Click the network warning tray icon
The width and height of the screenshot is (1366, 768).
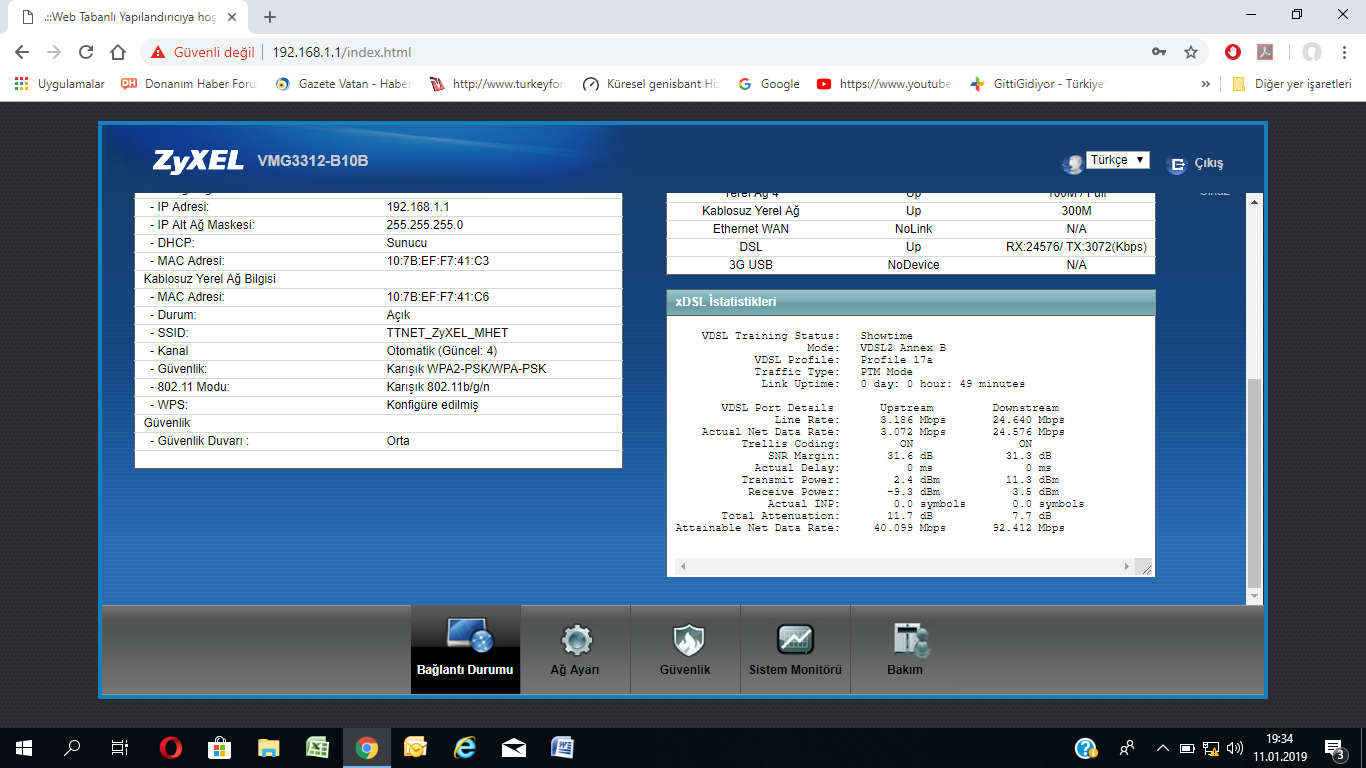point(1211,747)
